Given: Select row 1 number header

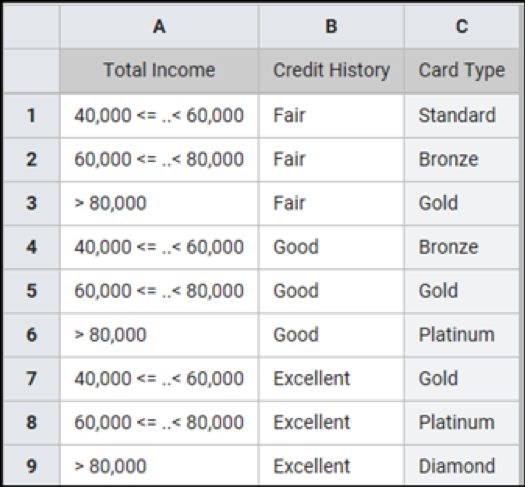Looking at the screenshot, I should (32, 116).
